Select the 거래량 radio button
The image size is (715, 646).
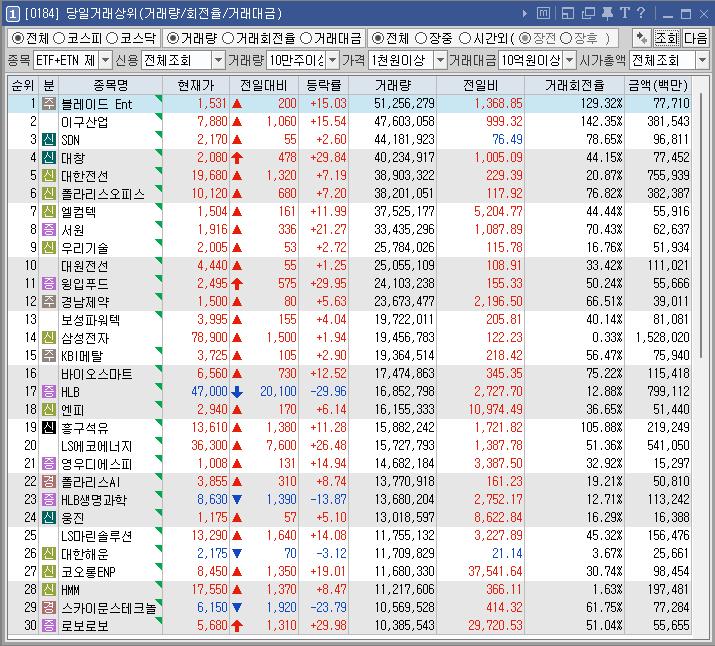tap(173, 38)
